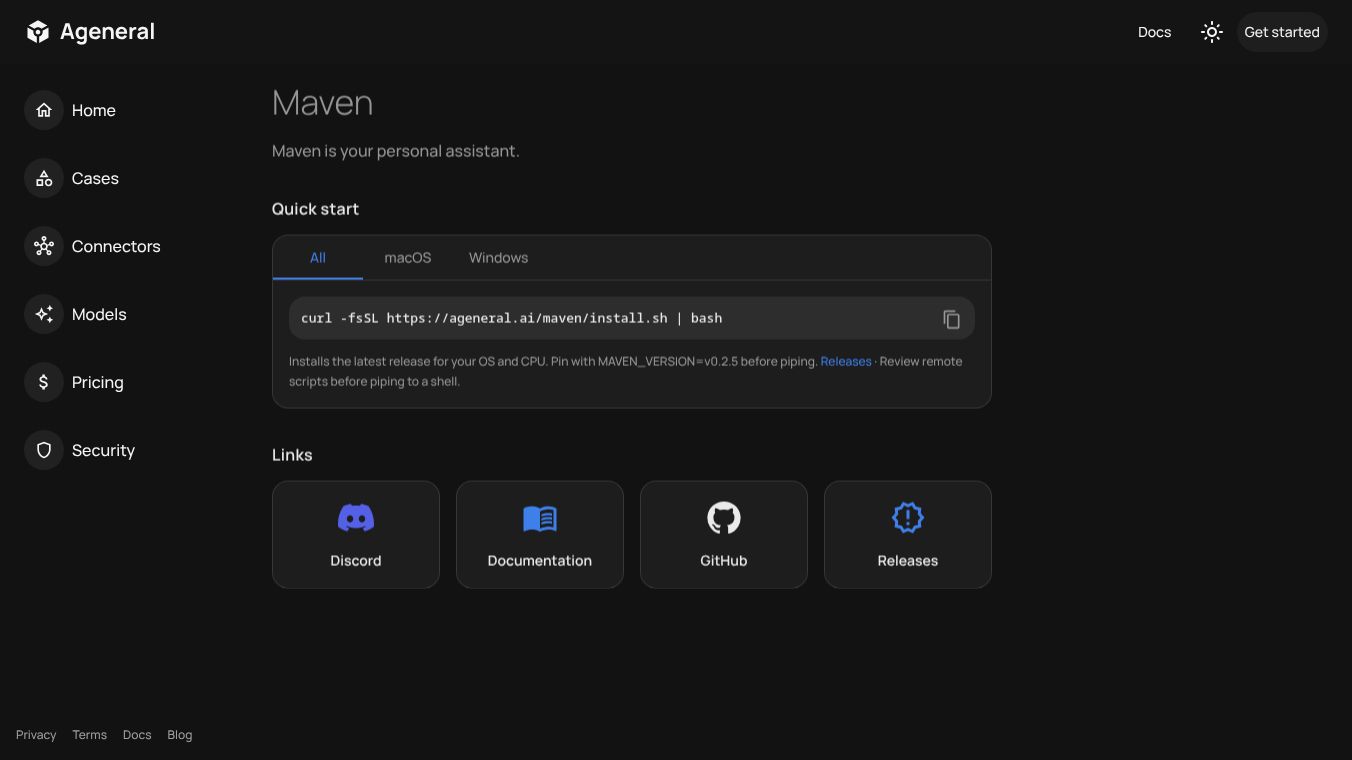The image size is (1352, 760).
Task: Click the GitHub card label
Action: [x=724, y=561]
